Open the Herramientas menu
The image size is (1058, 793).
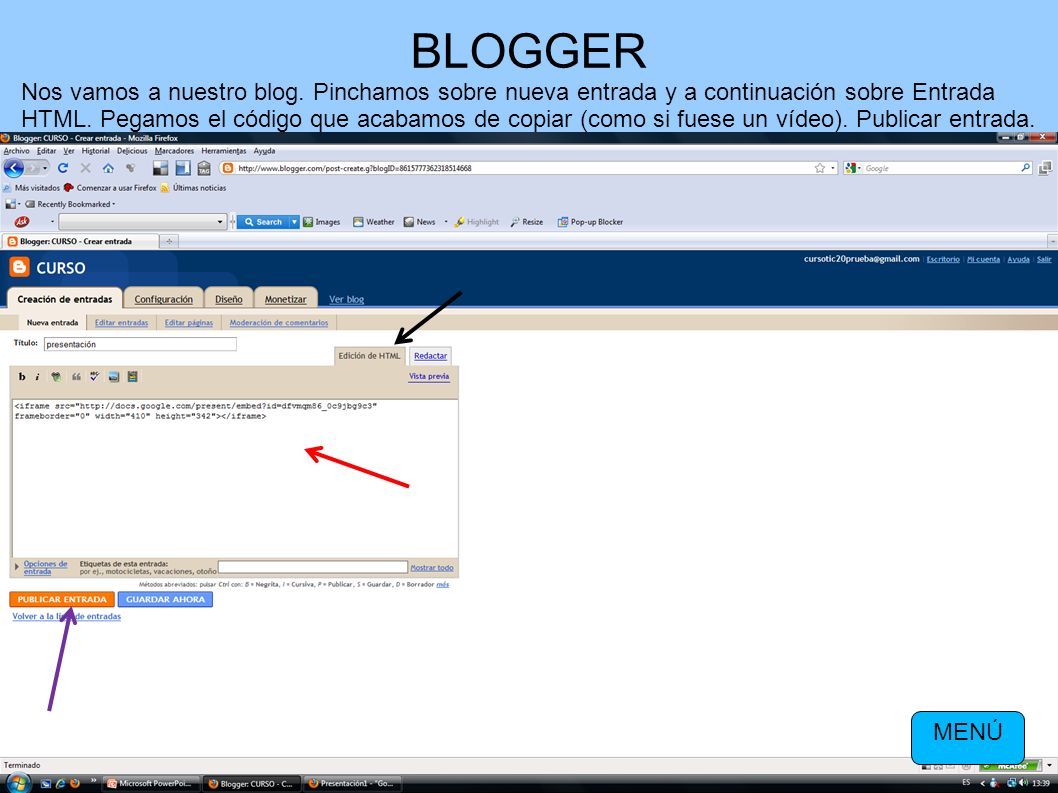click(223, 151)
